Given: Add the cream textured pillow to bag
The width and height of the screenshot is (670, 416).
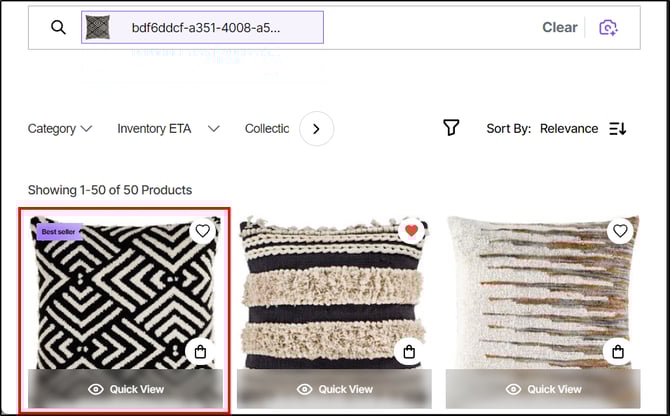Looking at the screenshot, I should pos(619,351).
